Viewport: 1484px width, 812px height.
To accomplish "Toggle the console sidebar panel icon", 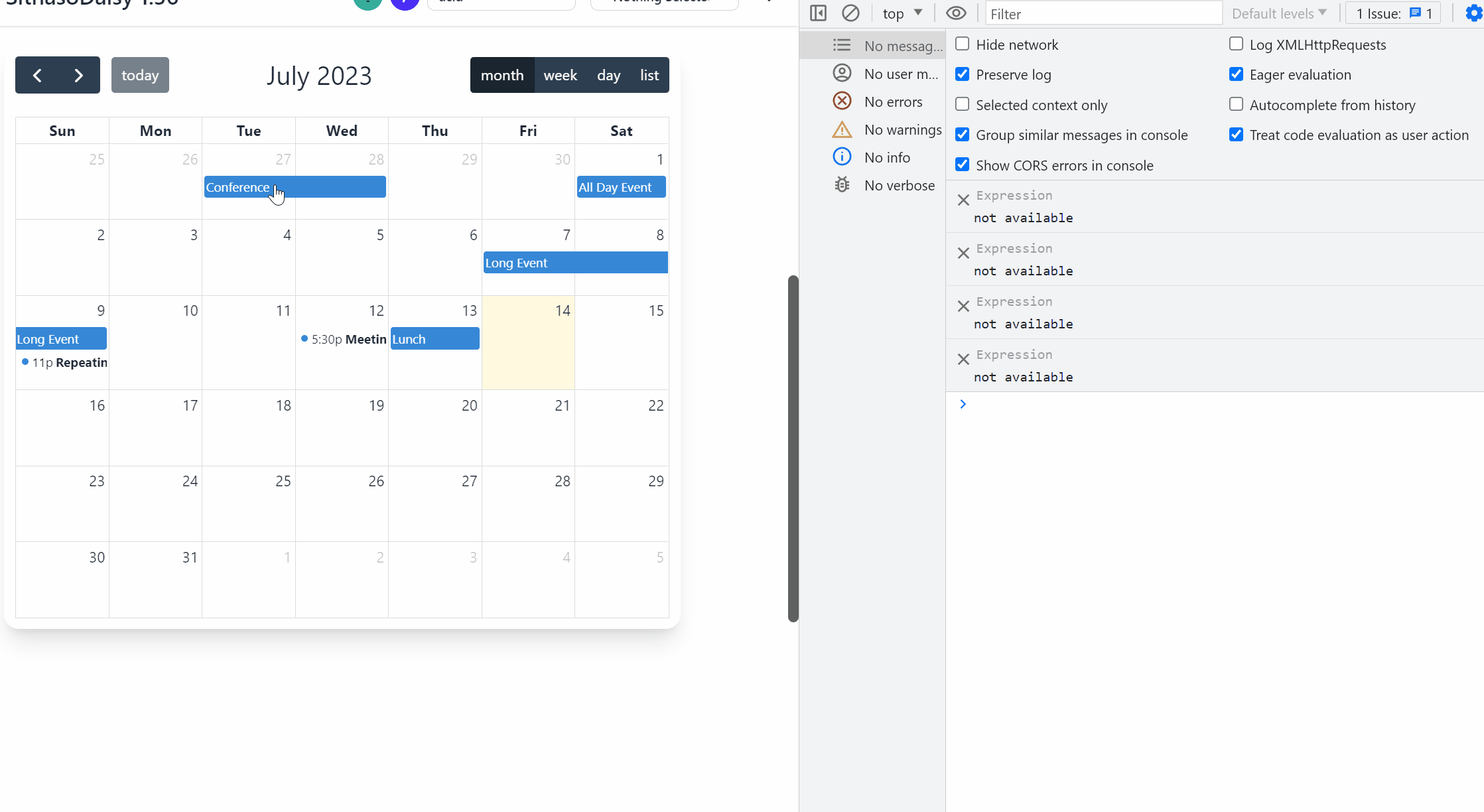I will click(x=817, y=13).
